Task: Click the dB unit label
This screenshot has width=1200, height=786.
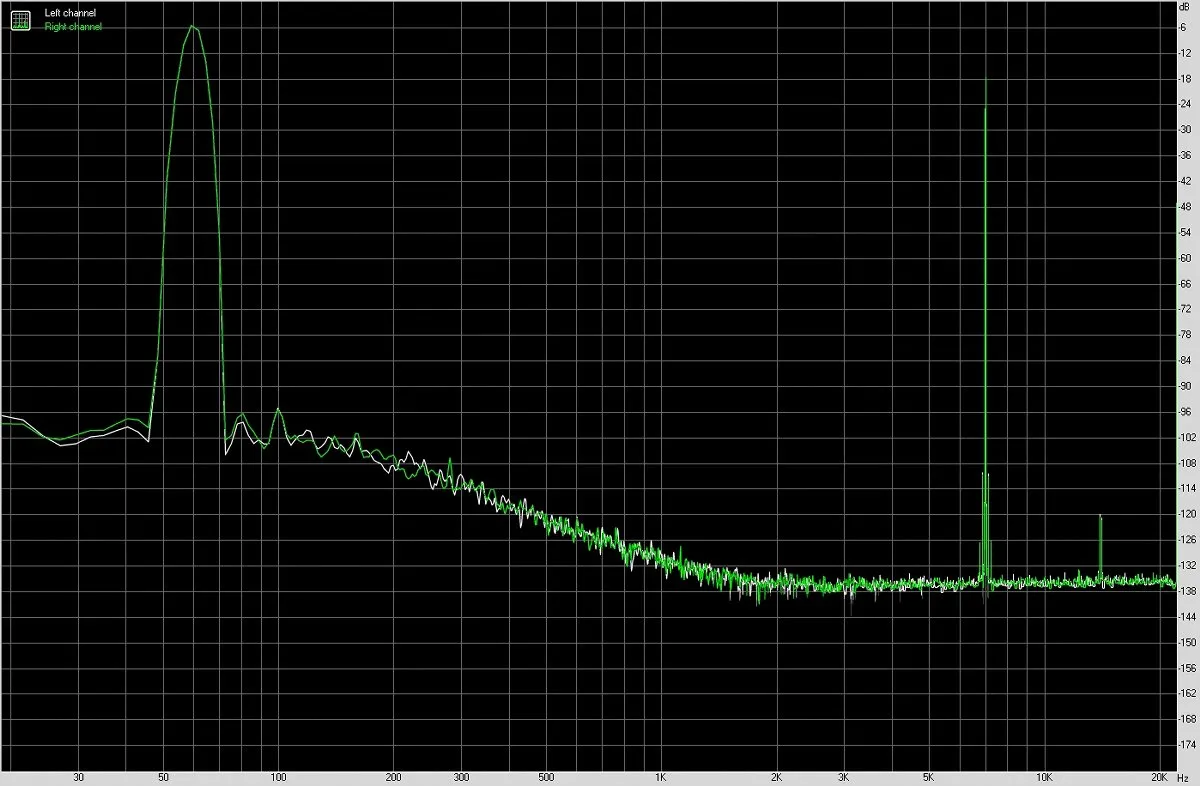Action: pyautogui.click(x=1184, y=8)
